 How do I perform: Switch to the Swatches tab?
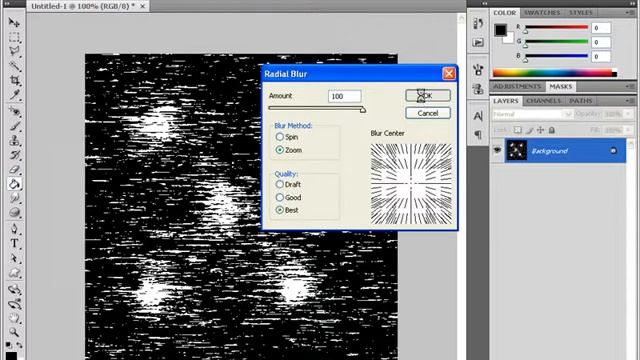pos(542,13)
